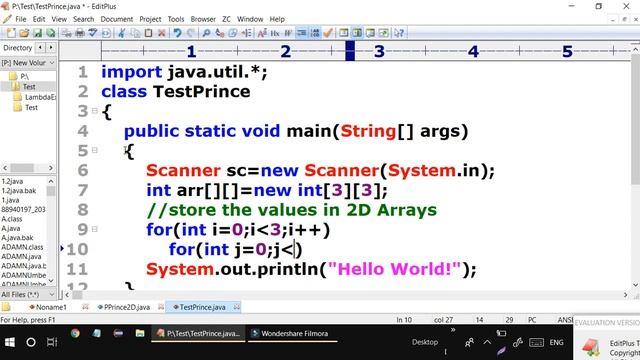
Task: Open the All Files filter dropdown
Action: click(28, 294)
